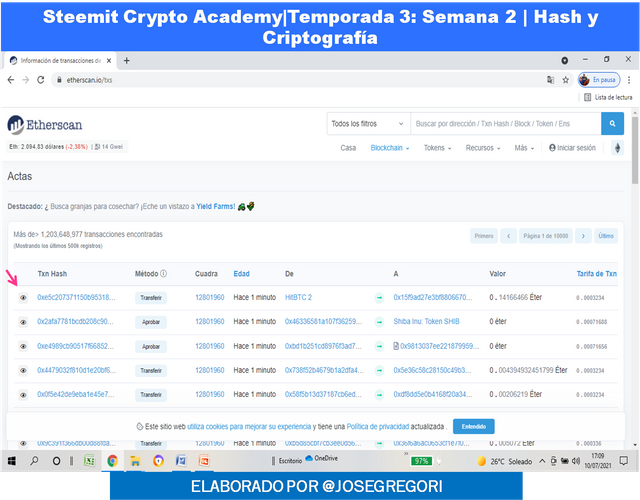
Task: Open the Política de privacidad link
Action: (x=378, y=427)
